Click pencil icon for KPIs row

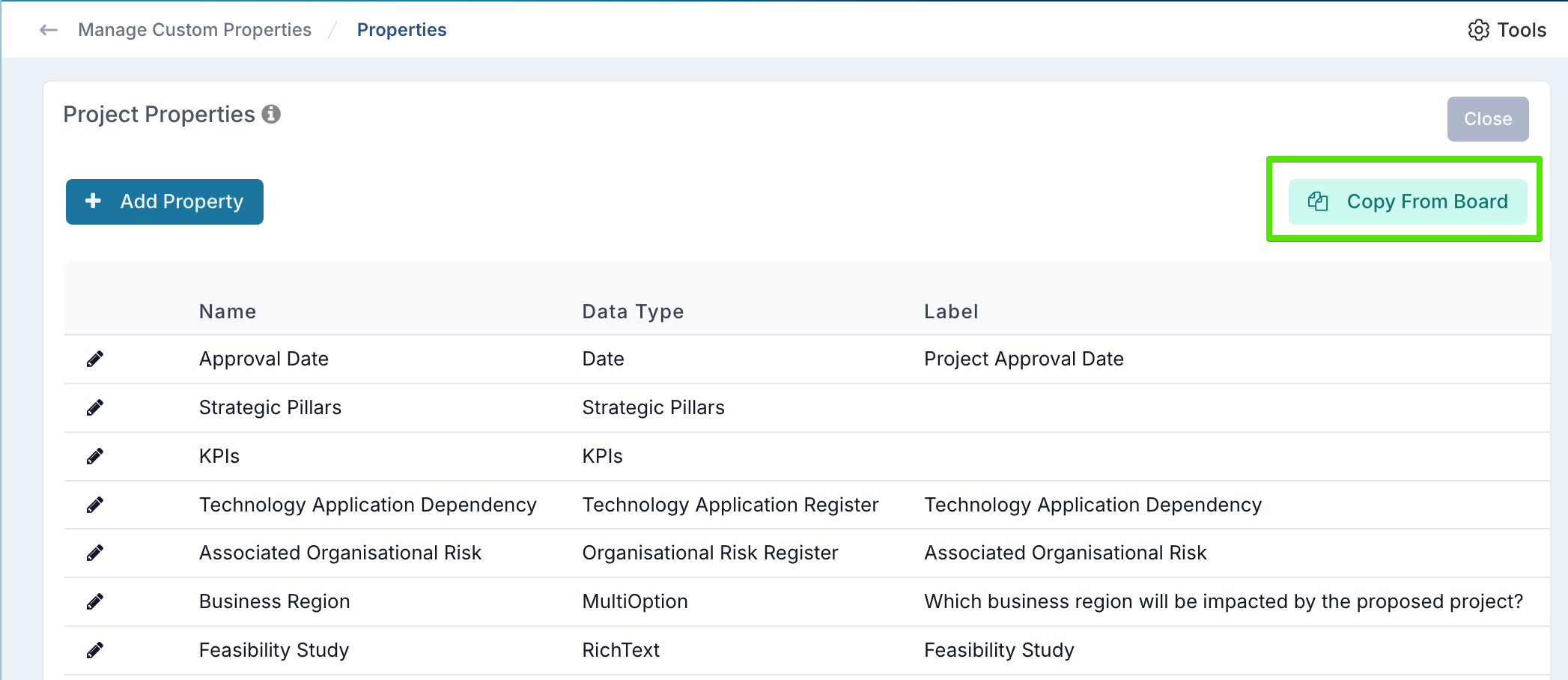click(95, 457)
